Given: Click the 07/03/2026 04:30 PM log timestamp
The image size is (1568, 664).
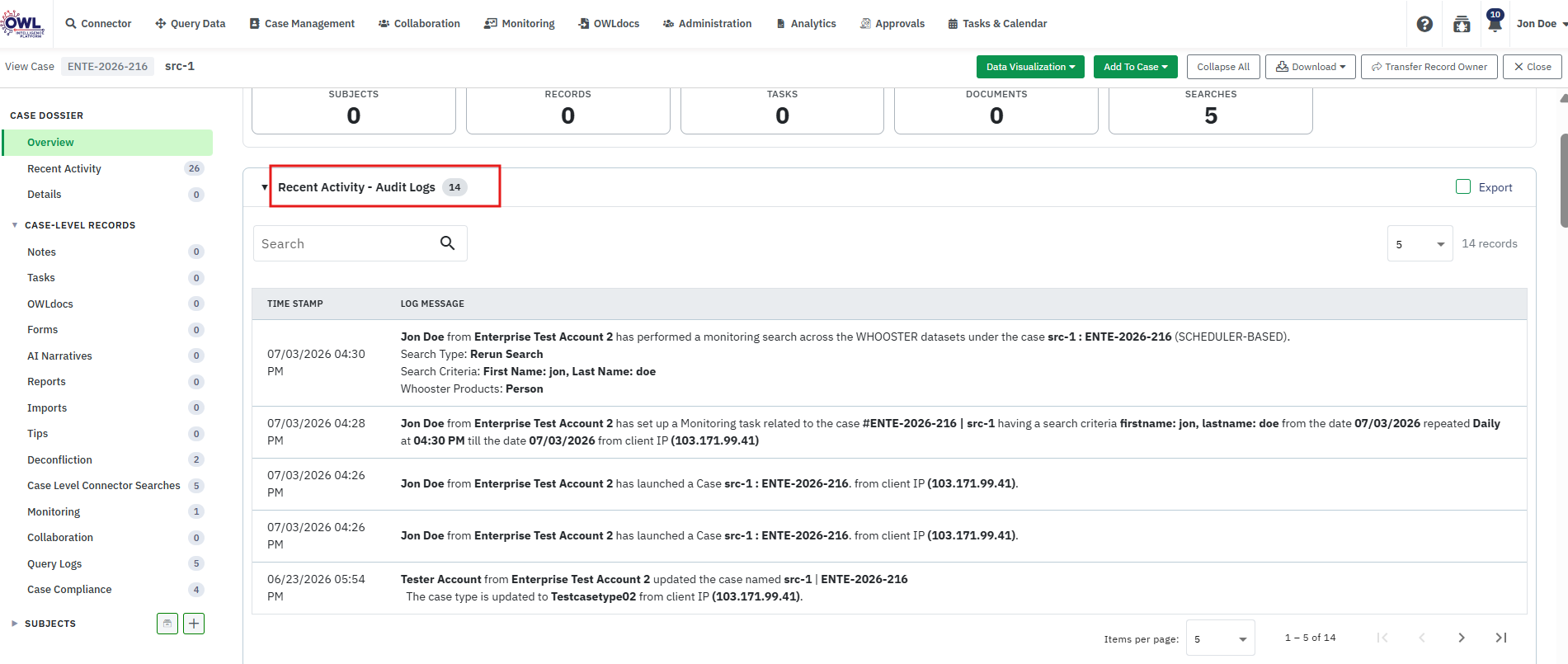Looking at the screenshot, I should pos(316,363).
